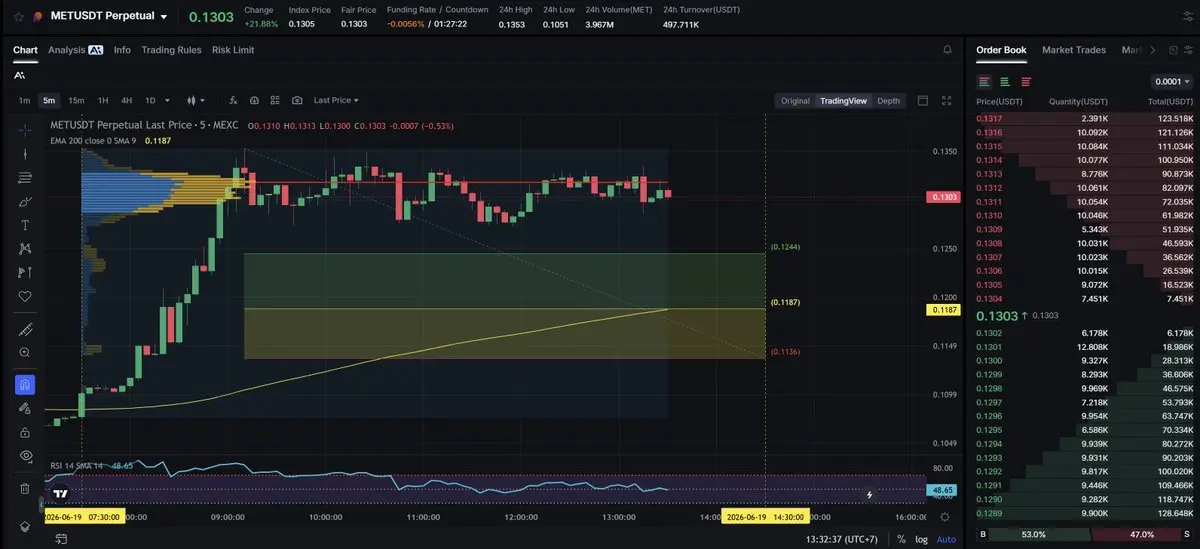Toggle hide all drawings eye icon
Screen dimensions: 1200x549
point(25,456)
